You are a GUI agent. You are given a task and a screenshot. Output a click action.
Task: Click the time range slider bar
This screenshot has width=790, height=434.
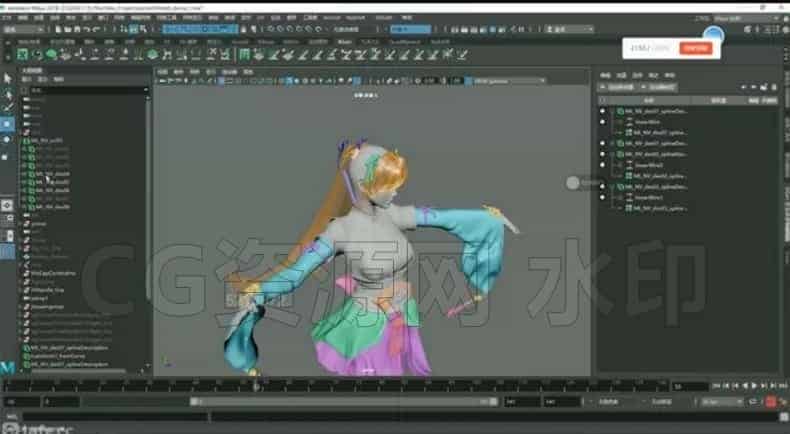344,402
